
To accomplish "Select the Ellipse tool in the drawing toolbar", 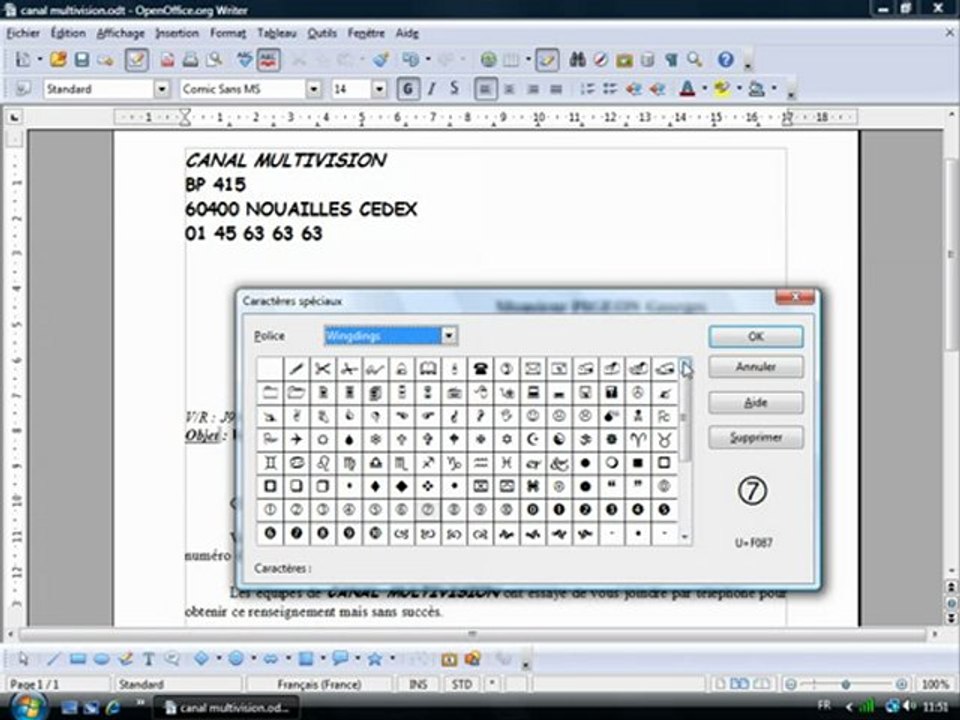I will [102, 659].
